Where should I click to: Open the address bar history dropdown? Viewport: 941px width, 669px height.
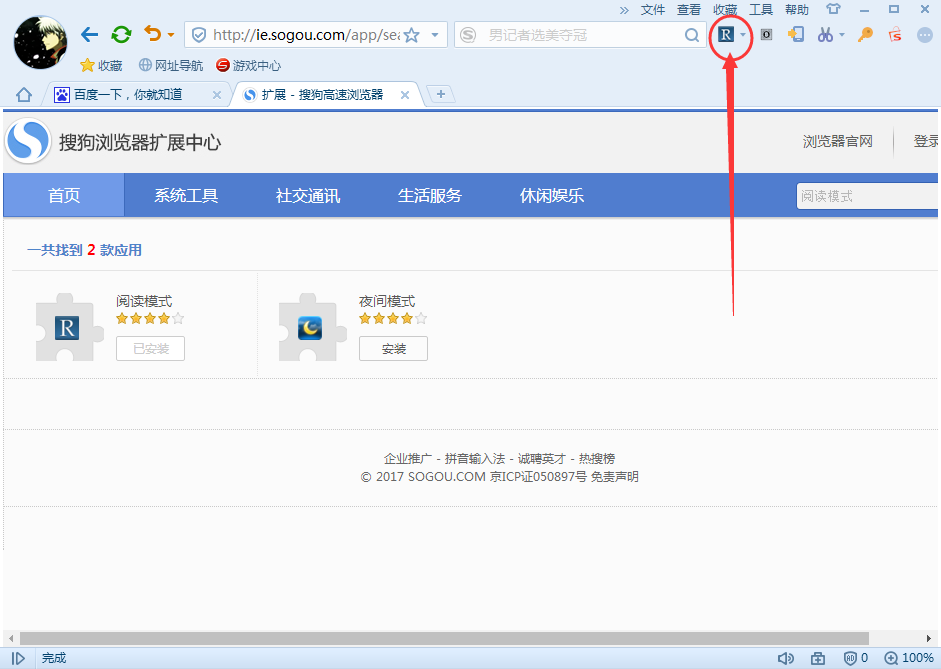click(x=434, y=34)
